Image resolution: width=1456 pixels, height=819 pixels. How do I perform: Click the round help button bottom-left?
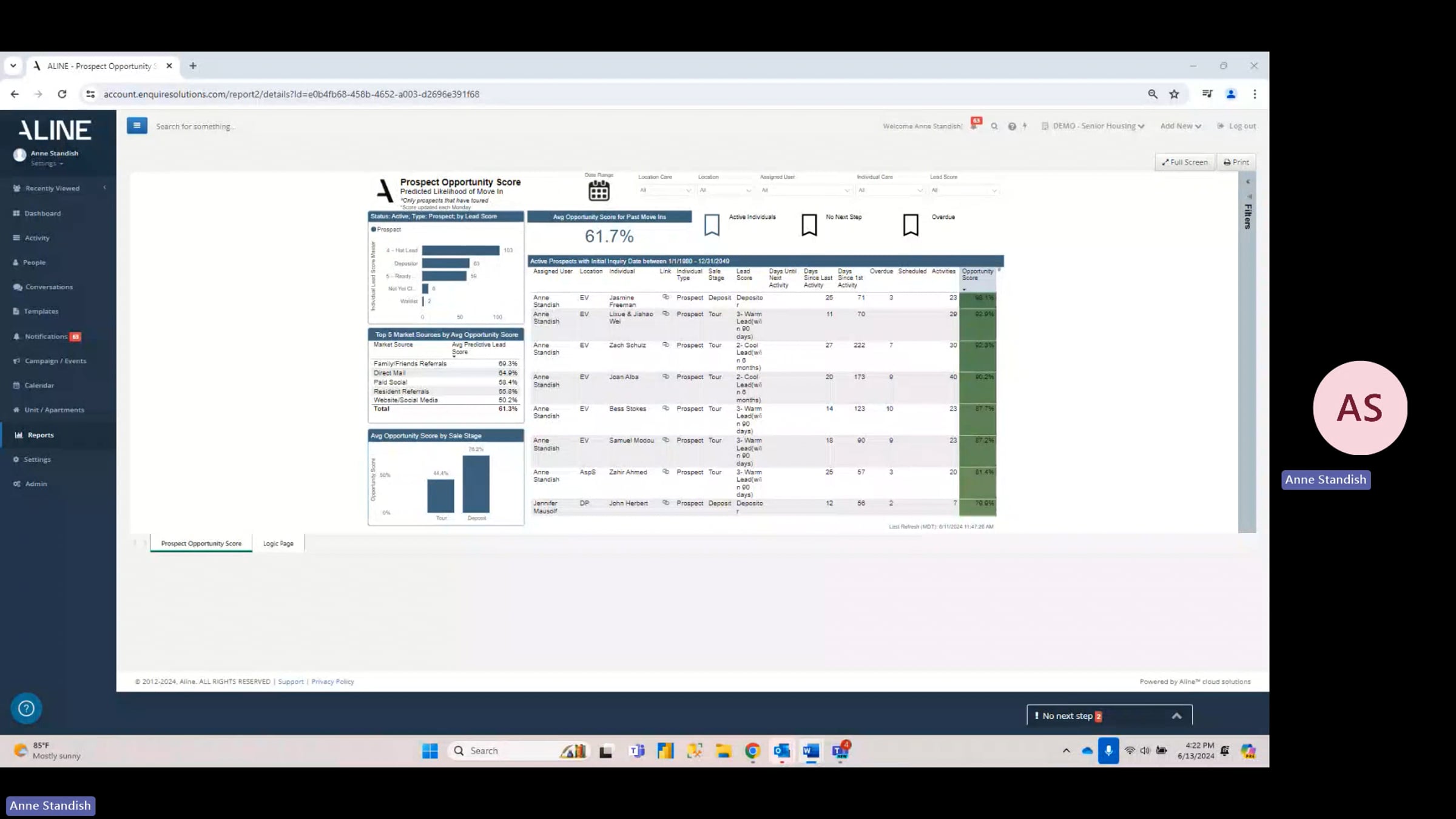tap(26, 708)
